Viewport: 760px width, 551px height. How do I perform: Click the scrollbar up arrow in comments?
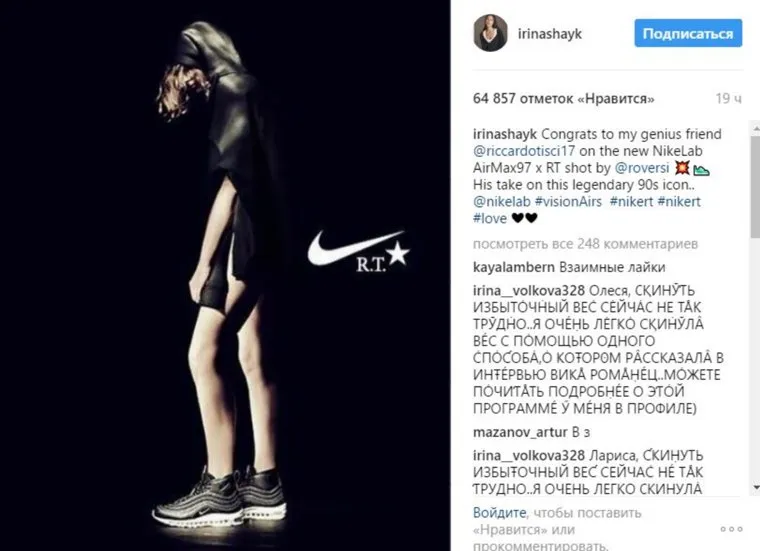click(756, 127)
